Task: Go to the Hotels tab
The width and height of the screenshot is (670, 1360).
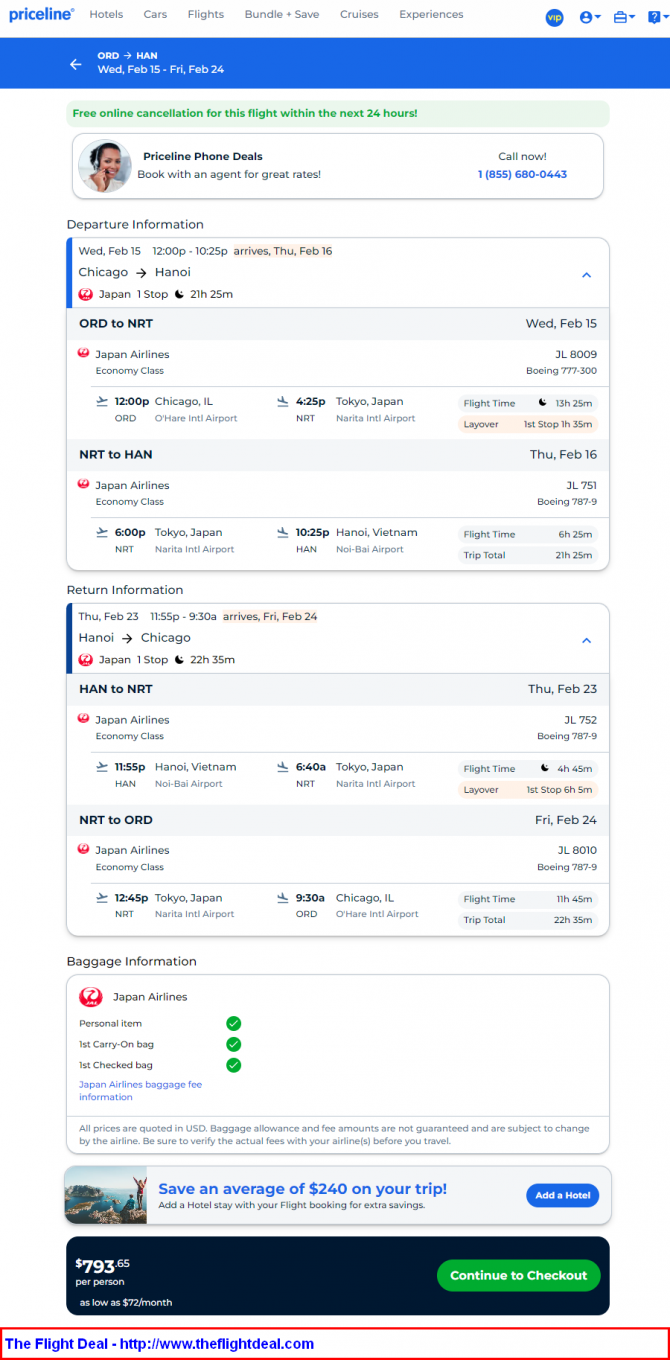Action: coord(106,14)
